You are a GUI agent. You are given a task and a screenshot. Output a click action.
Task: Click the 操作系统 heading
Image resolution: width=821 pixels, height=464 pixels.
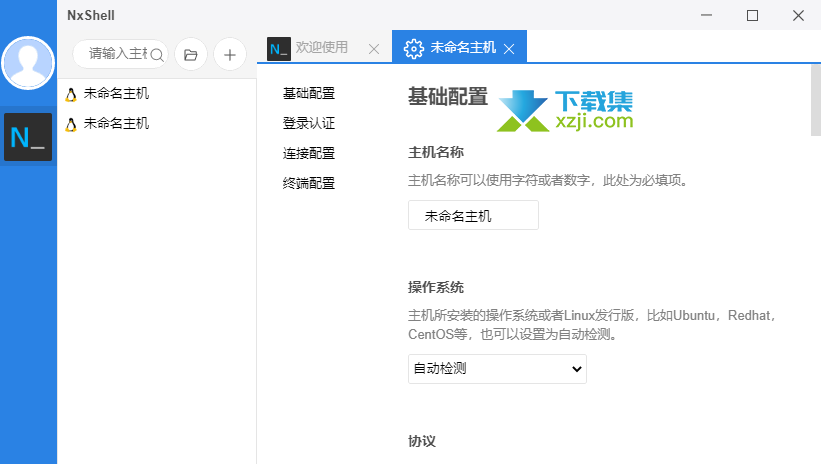coord(436,288)
